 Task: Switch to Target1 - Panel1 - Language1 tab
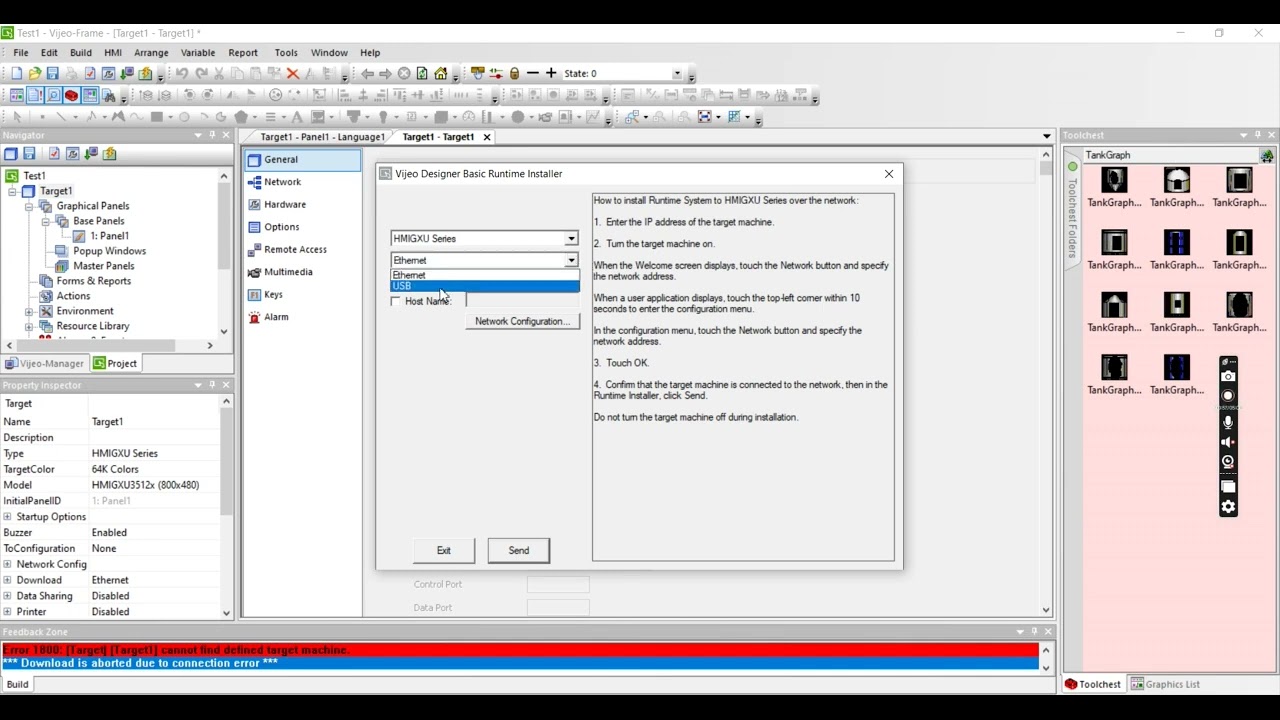(x=322, y=137)
